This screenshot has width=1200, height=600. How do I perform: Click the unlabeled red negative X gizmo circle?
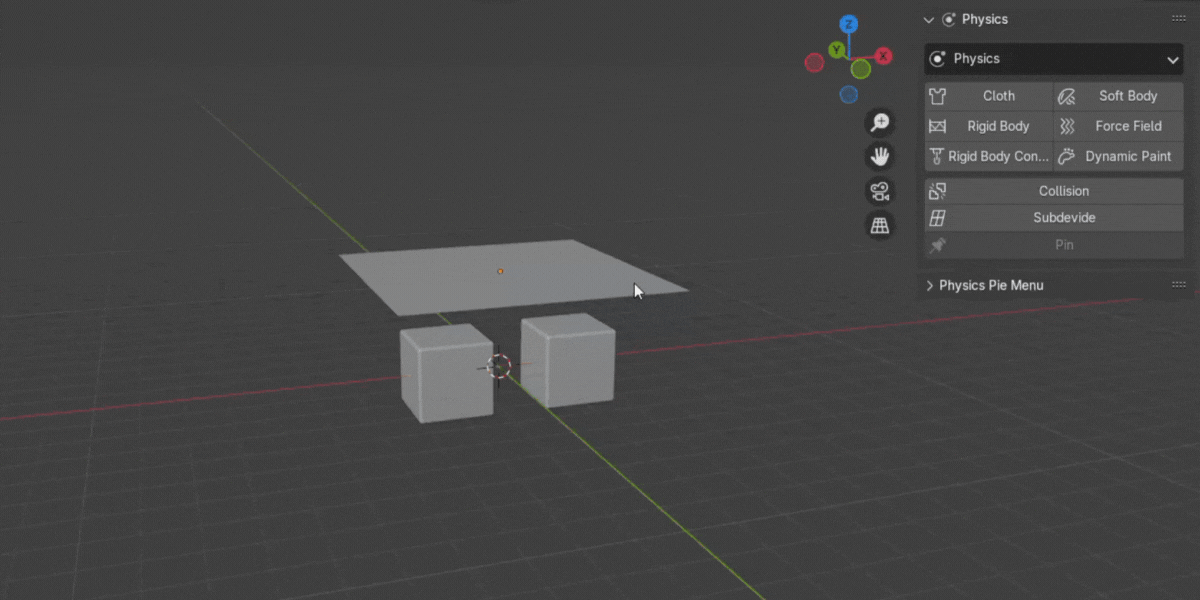click(x=814, y=63)
